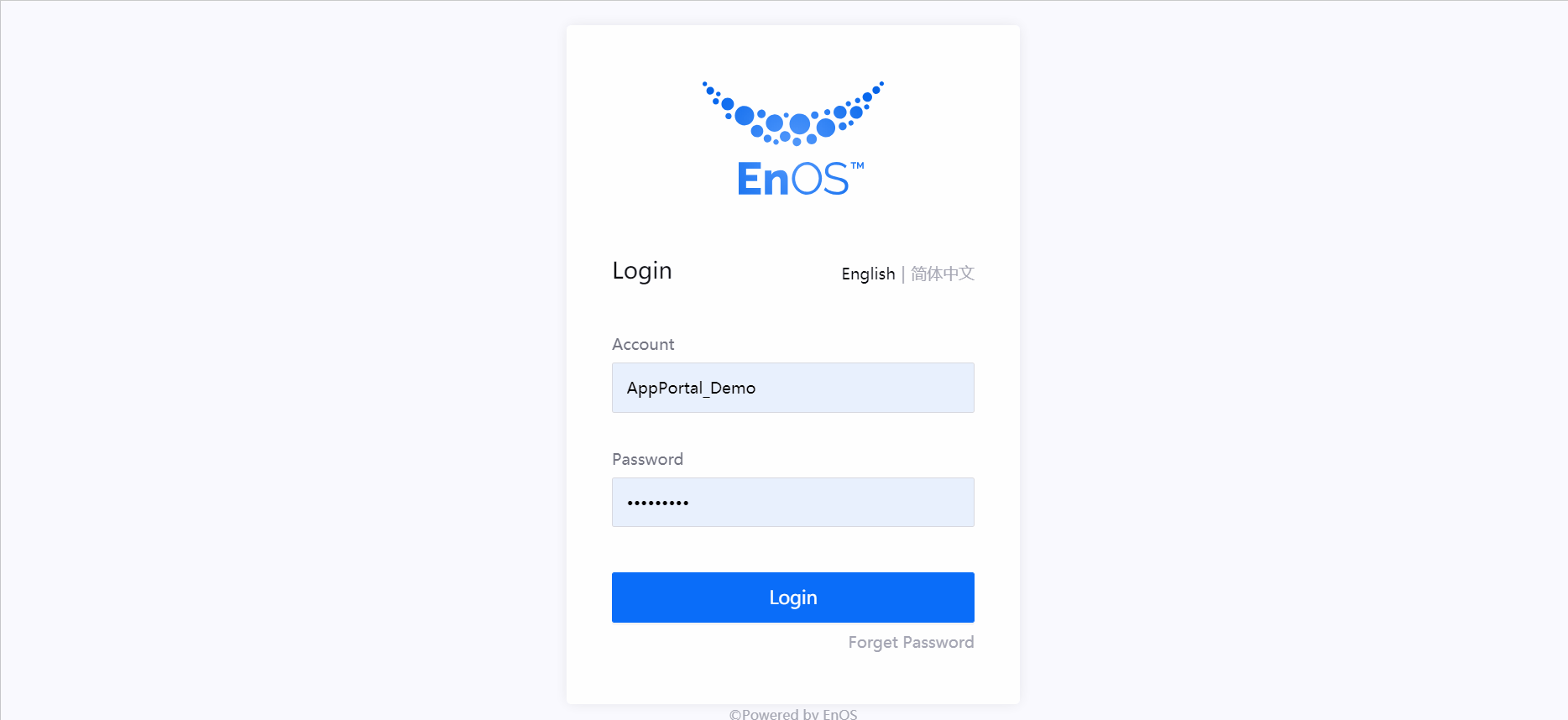
Task: Click the separator between language options
Action: 903,274
